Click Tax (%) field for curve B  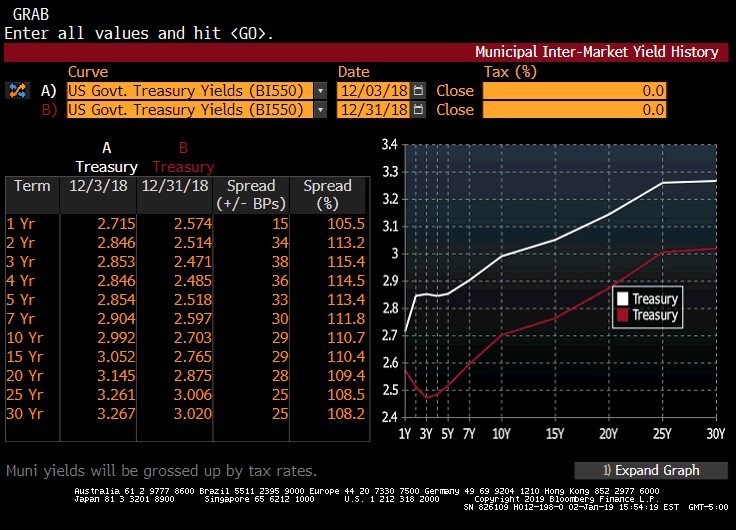coord(574,110)
